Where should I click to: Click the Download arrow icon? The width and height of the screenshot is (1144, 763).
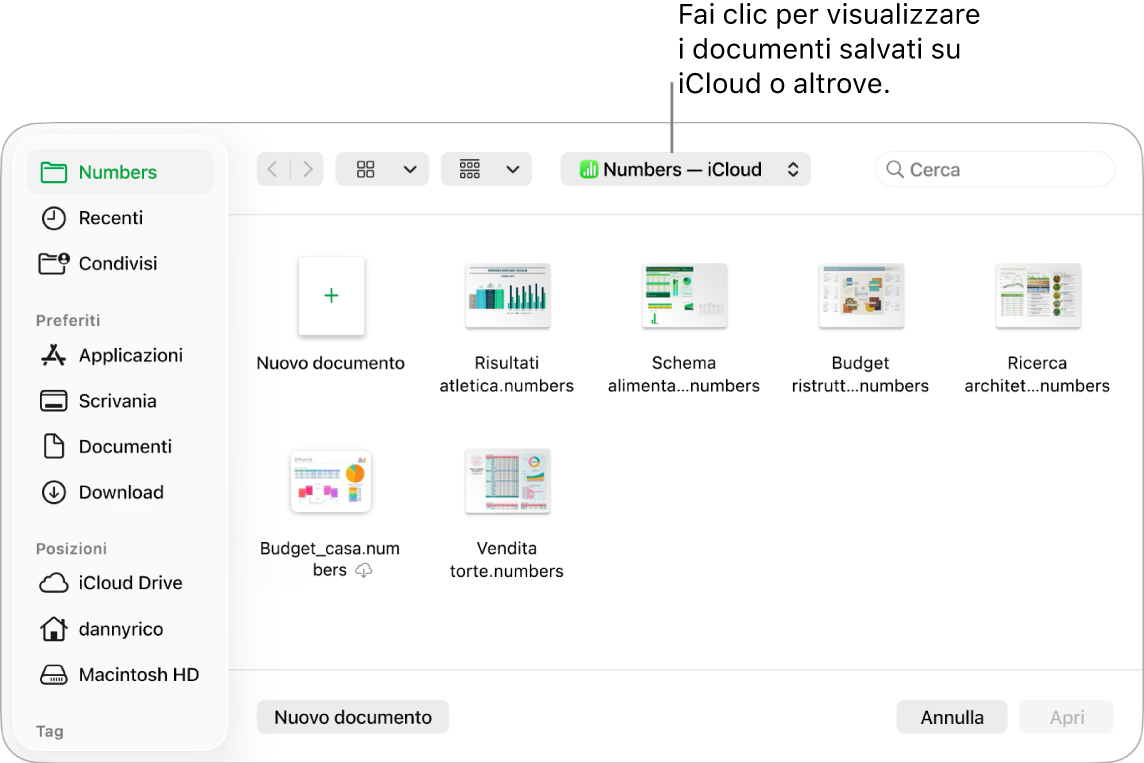53,492
